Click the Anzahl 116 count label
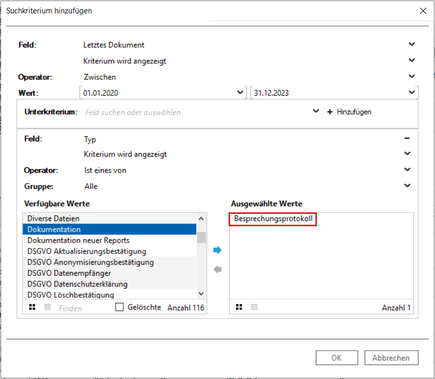Screen dimensions: 435x379 186,308
